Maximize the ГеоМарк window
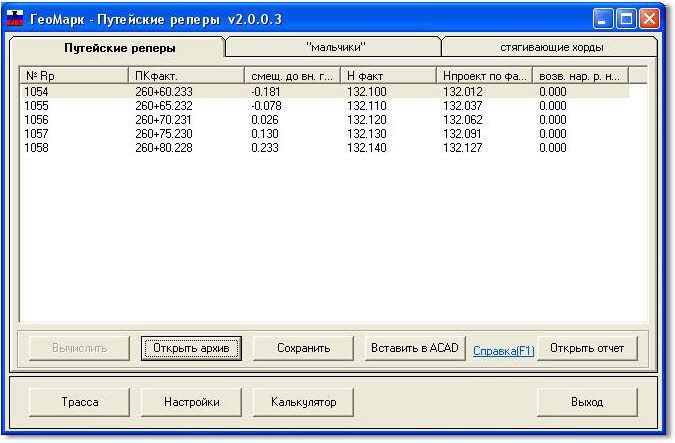Viewport: 675px width, 443px height. coord(626,18)
